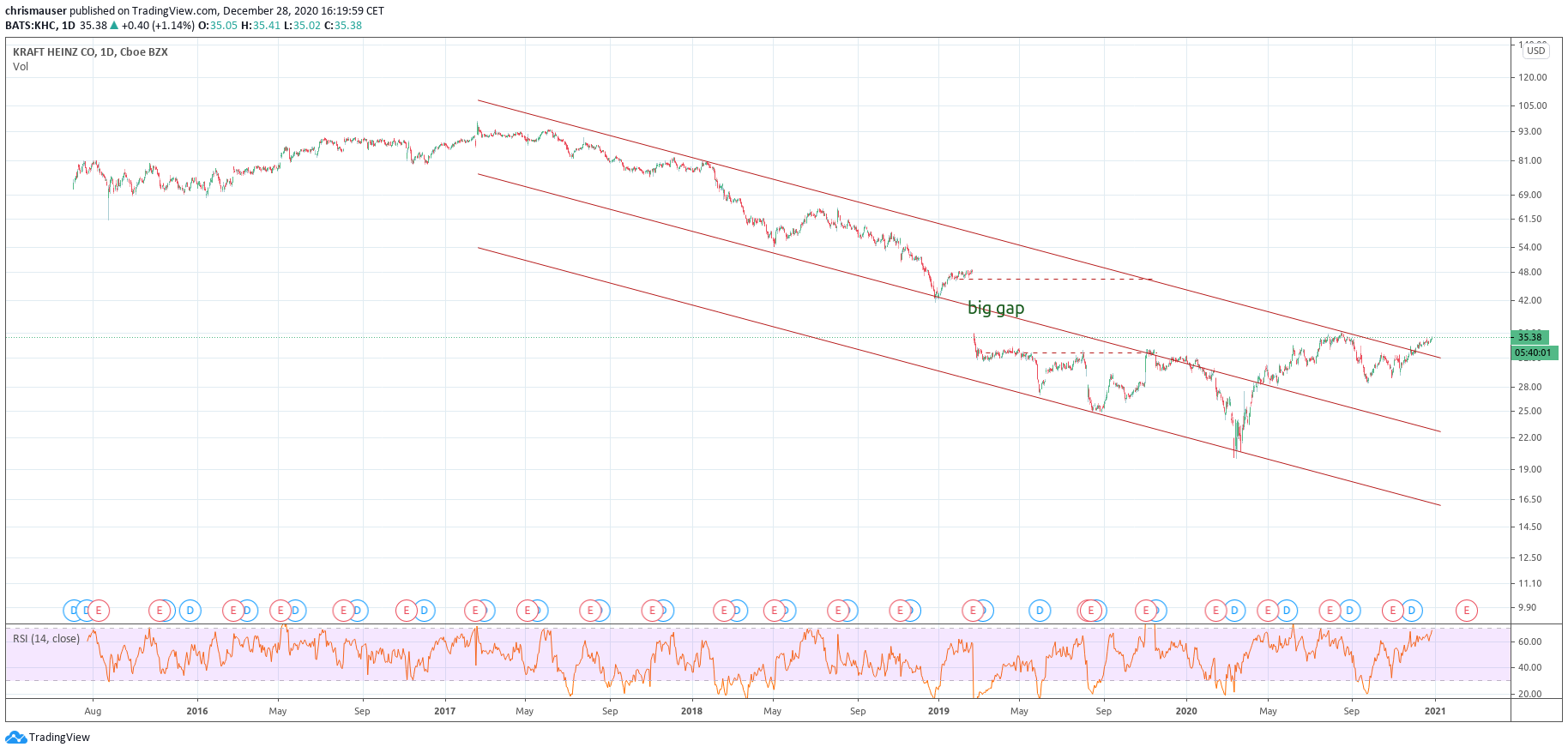Open the dividend marker above Sep 2016
1568x753 pixels.
(357, 611)
